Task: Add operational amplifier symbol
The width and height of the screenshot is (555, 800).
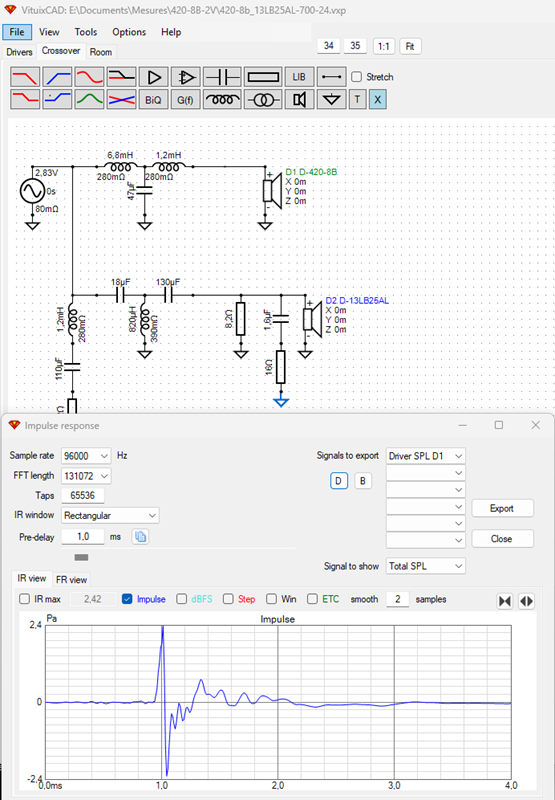Action: 186,77
